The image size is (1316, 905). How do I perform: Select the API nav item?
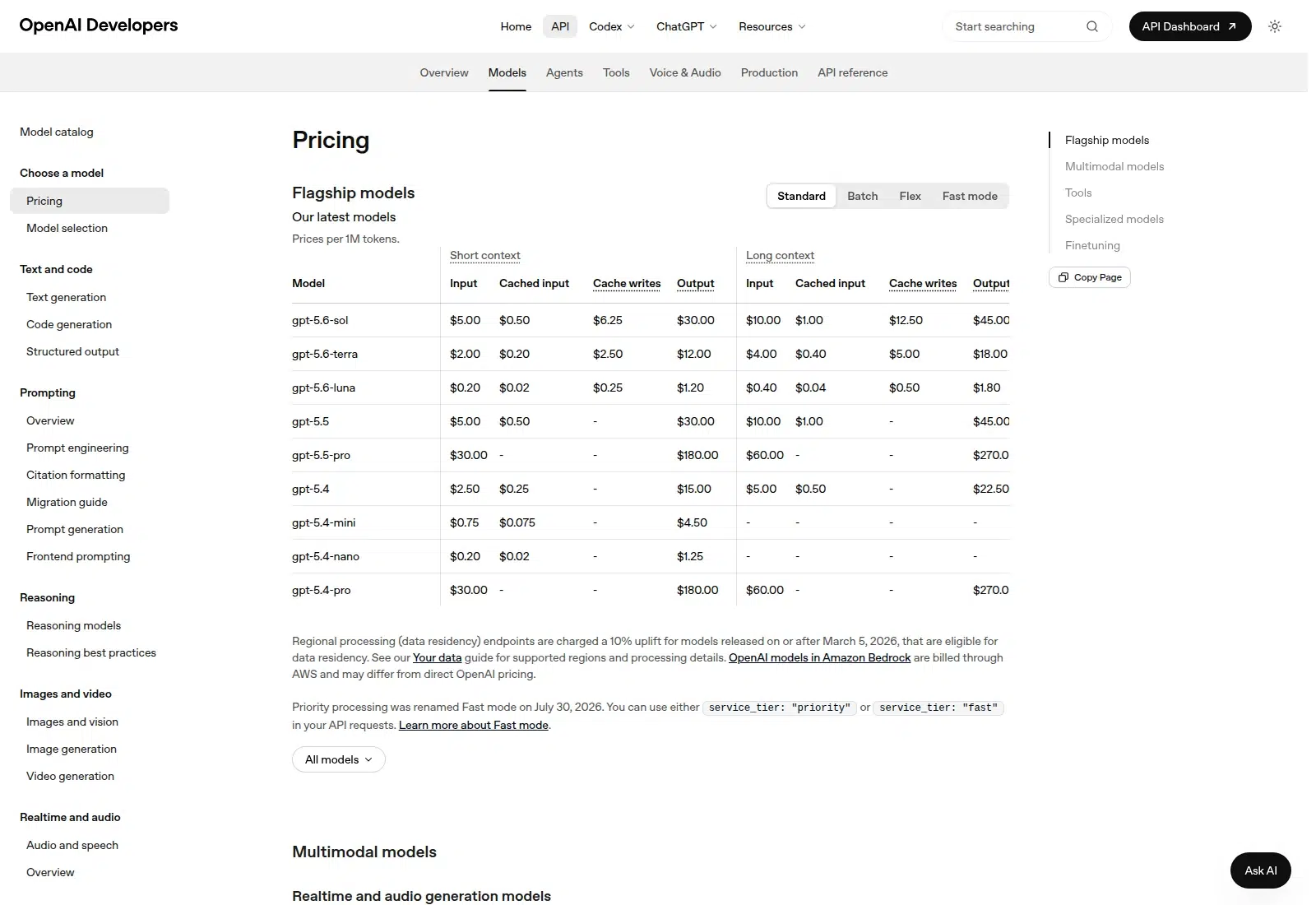tap(560, 26)
